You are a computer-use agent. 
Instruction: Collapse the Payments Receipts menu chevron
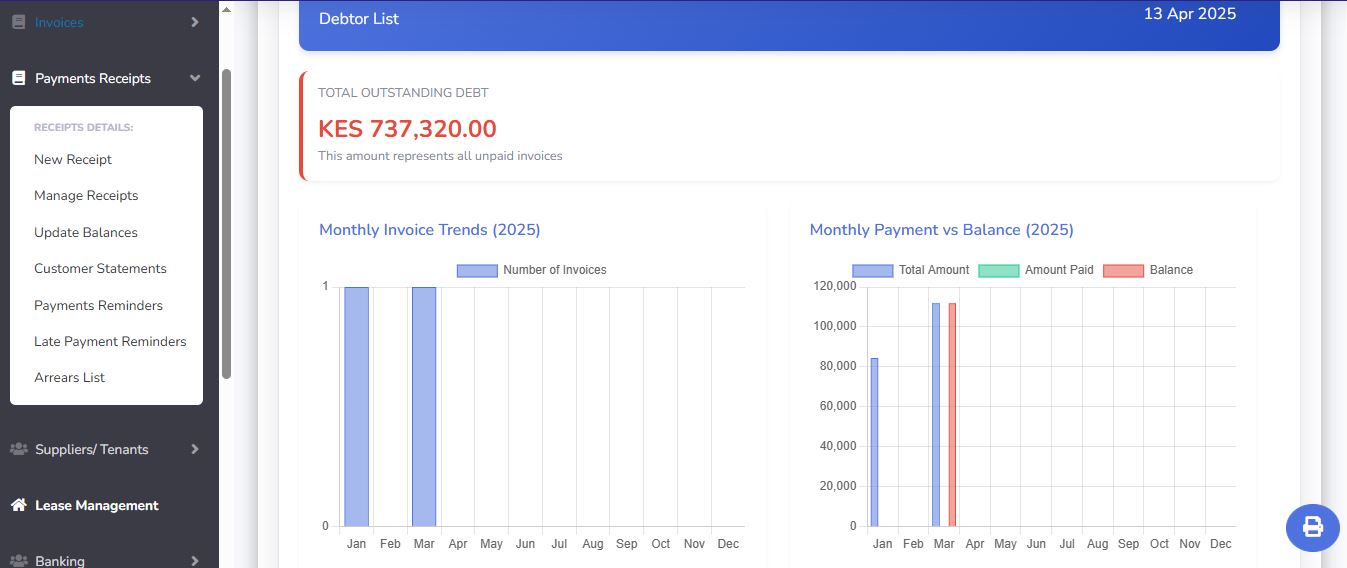195,78
